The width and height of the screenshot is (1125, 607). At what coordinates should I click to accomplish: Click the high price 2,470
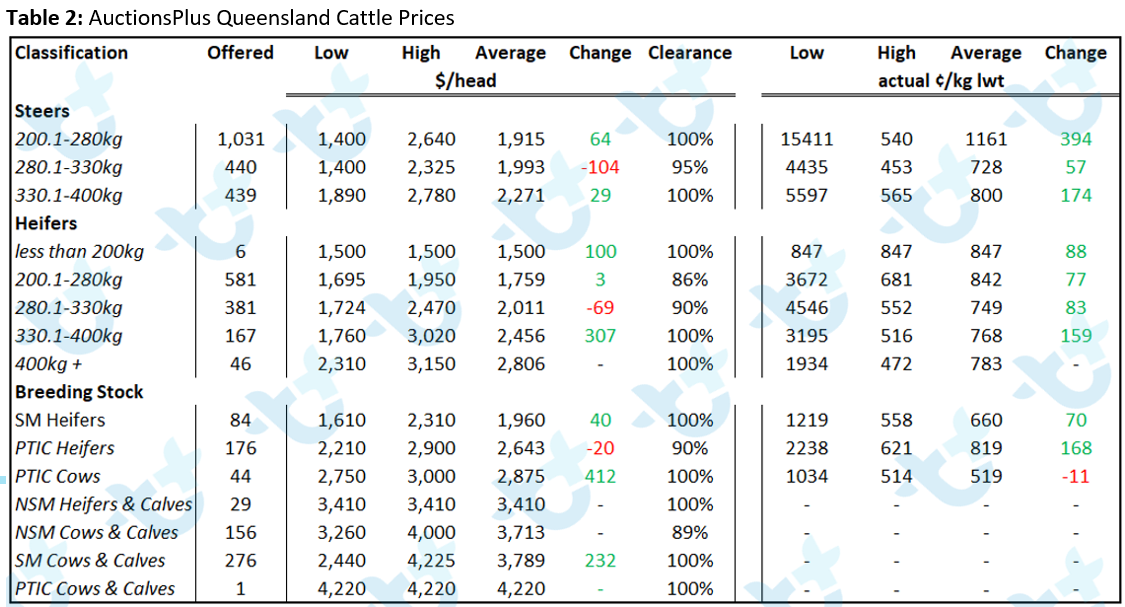coord(431,308)
